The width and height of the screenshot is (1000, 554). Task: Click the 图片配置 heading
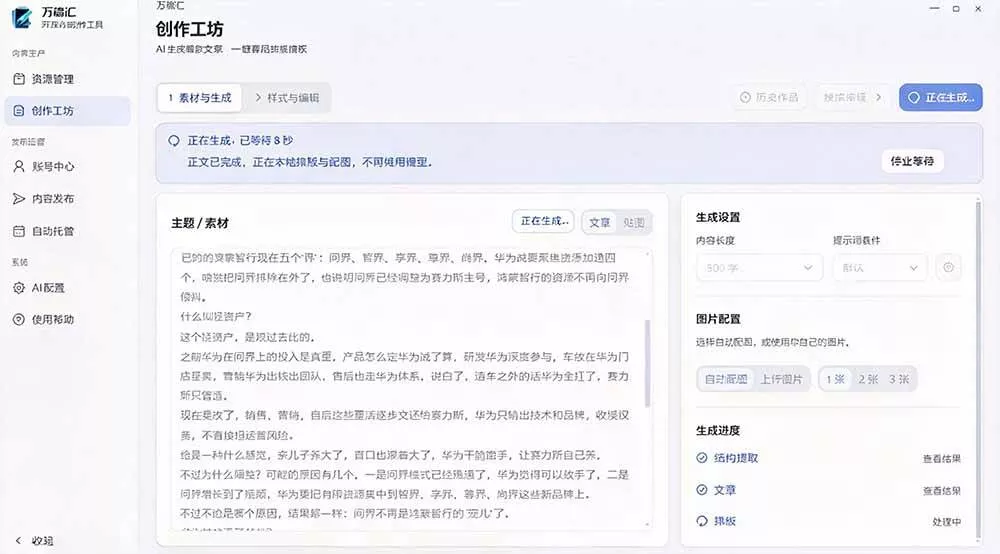[717, 319]
